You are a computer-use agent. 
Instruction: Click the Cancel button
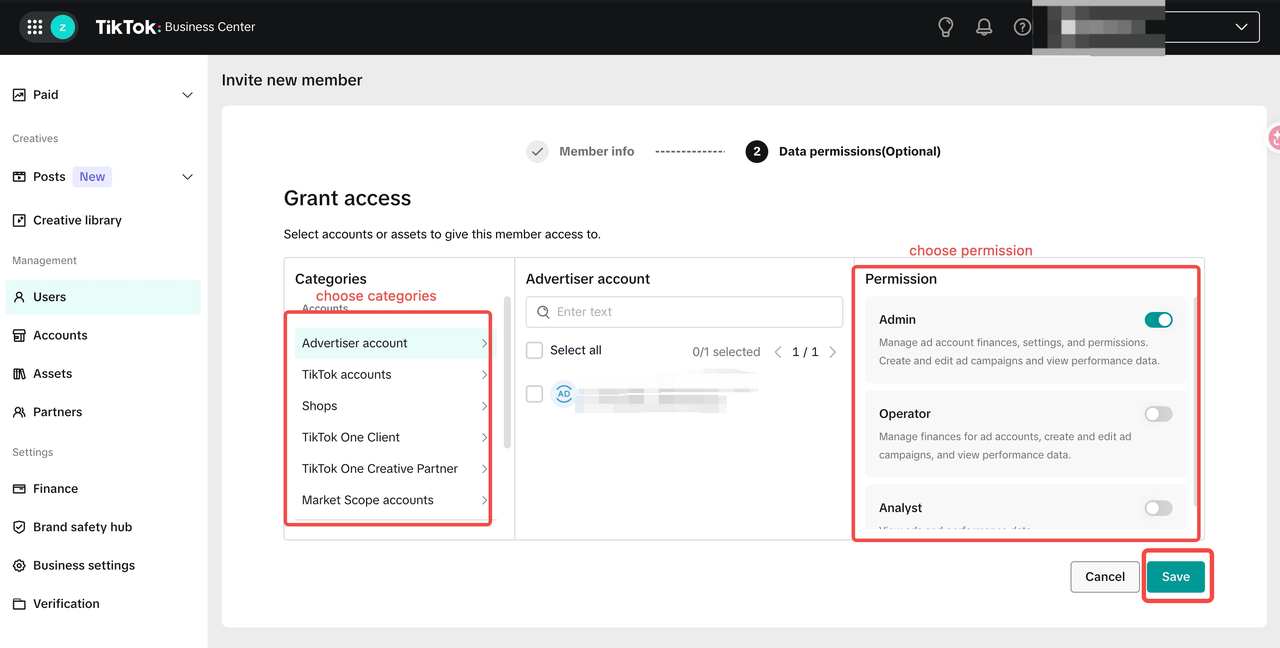coord(1105,577)
